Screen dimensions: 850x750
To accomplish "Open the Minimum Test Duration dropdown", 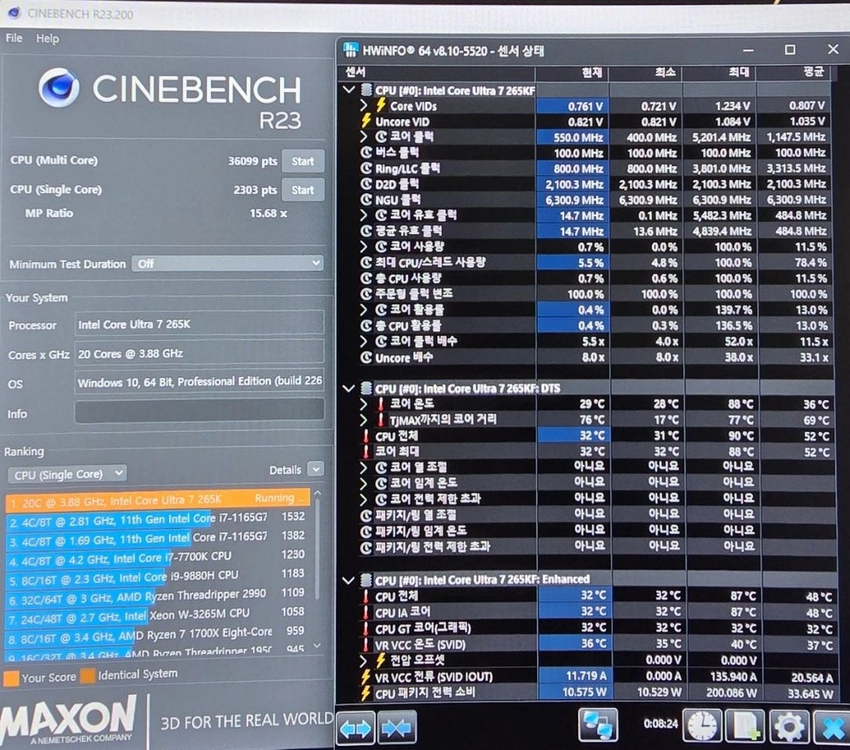I will (228, 263).
